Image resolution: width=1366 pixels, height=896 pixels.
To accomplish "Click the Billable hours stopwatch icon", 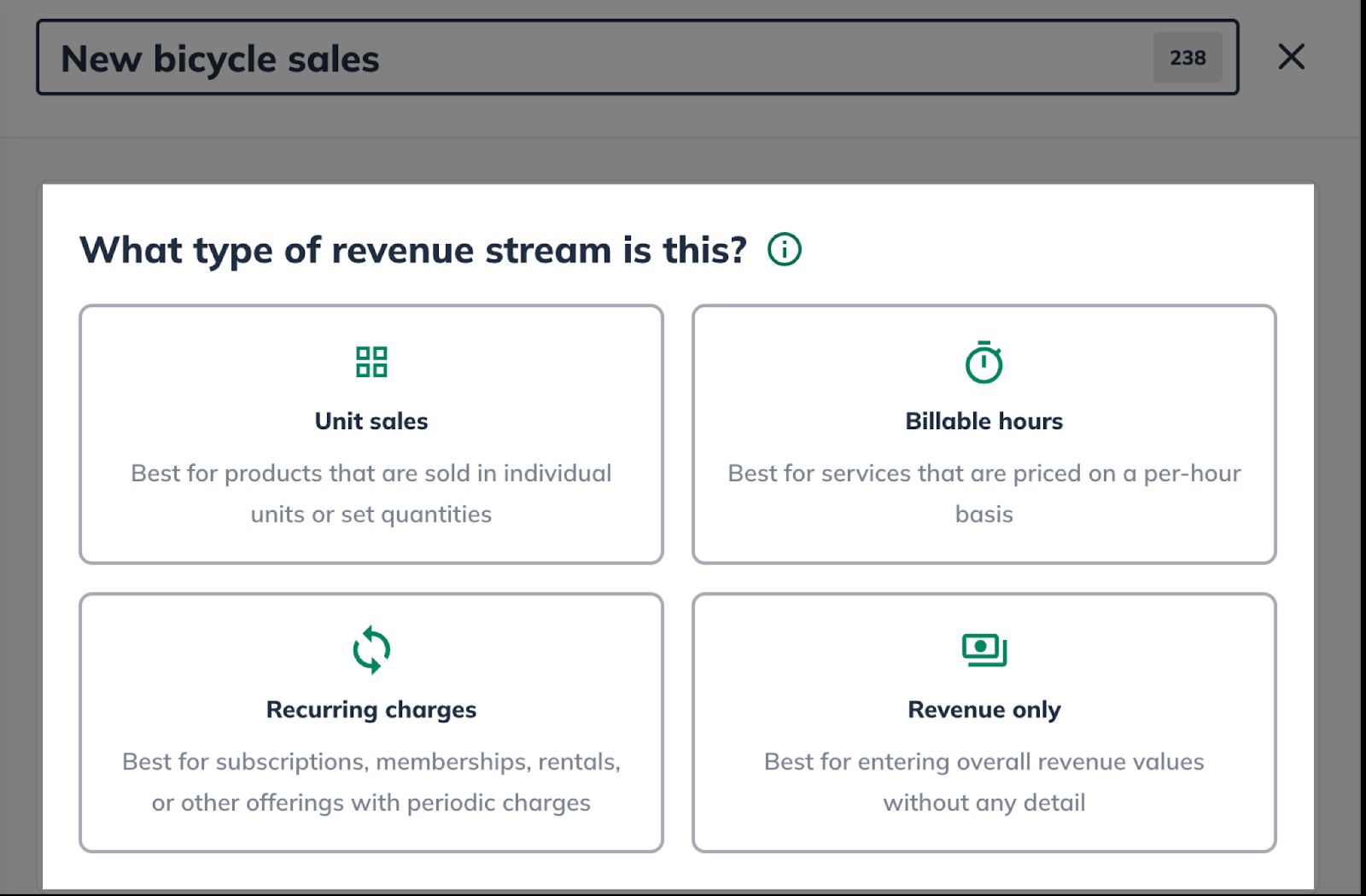I will click(984, 363).
